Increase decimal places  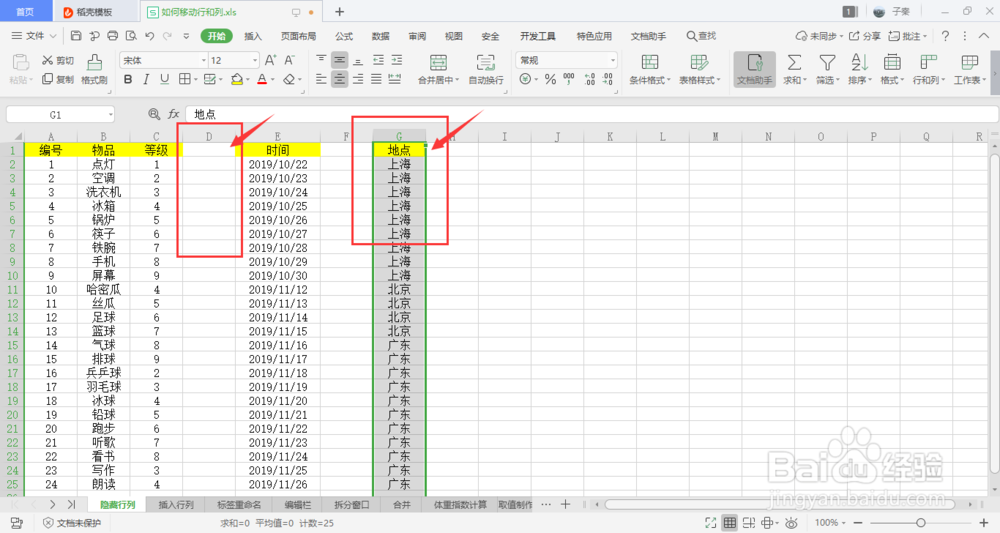click(x=589, y=79)
